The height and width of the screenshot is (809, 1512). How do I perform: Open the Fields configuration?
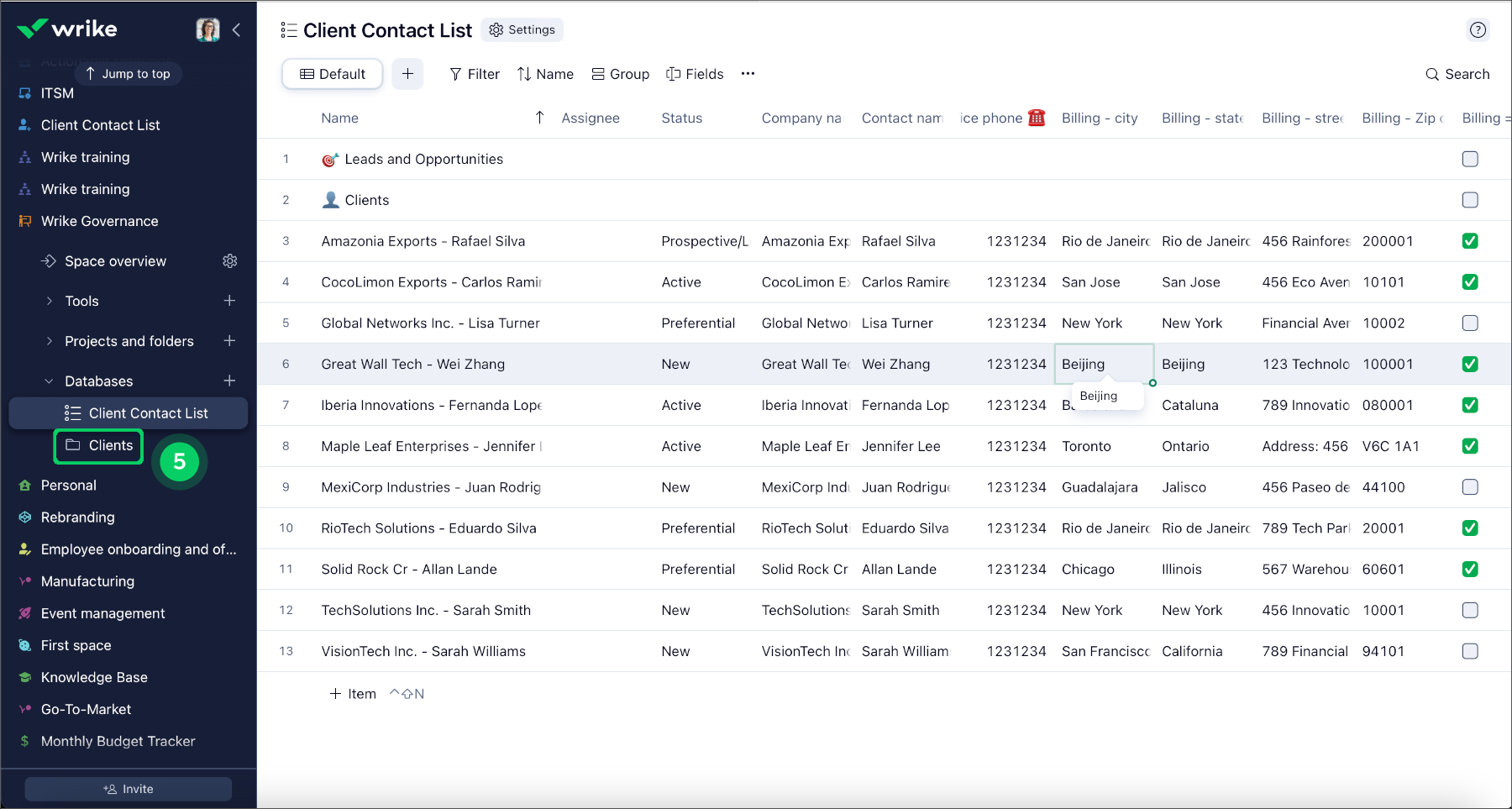click(695, 74)
